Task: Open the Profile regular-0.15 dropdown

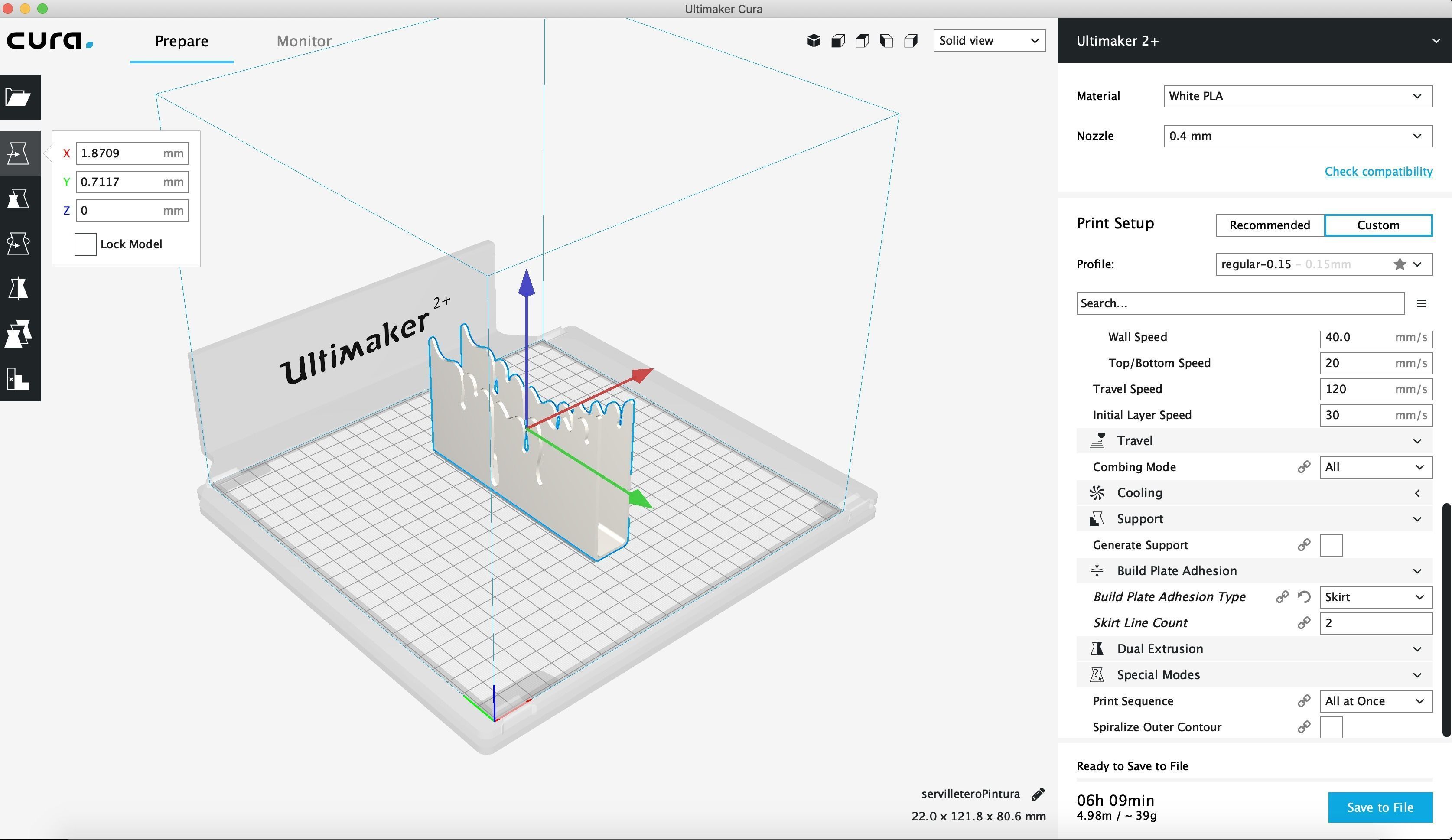Action: click(x=1324, y=264)
